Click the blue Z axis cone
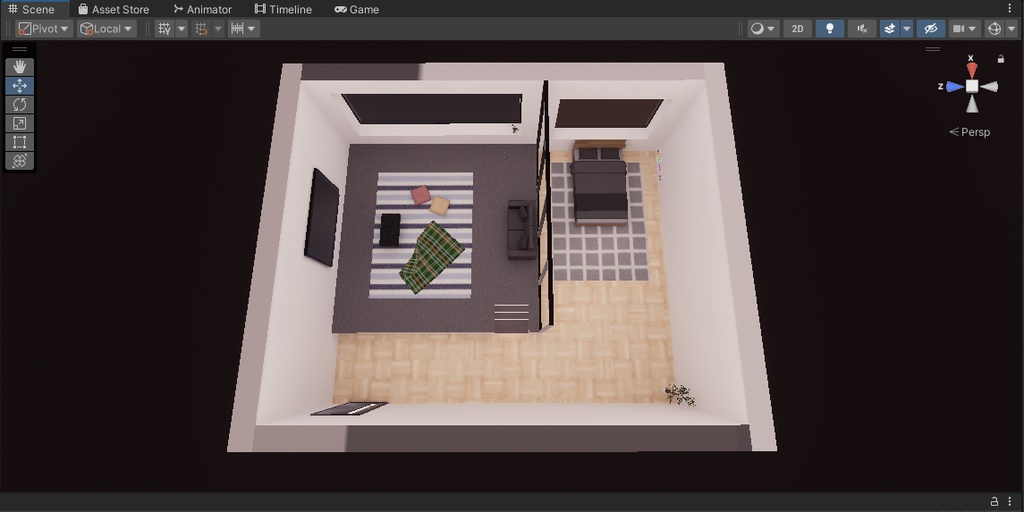Image resolution: width=1024 pixels, height=512 pixels. pyautogui.click(x=955, y=86)
